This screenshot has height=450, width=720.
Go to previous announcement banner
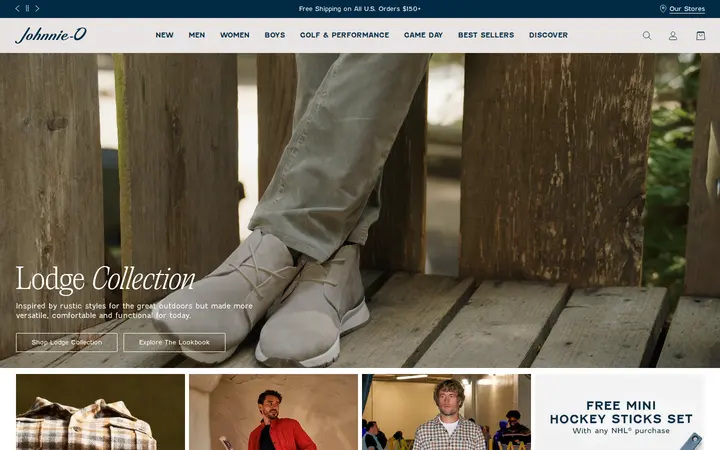point(17,8)
